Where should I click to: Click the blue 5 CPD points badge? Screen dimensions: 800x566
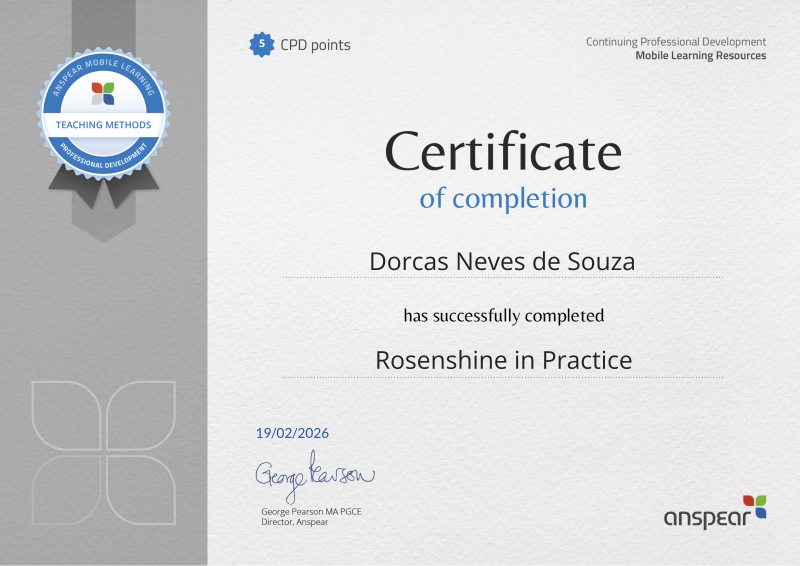pos(262,44)
